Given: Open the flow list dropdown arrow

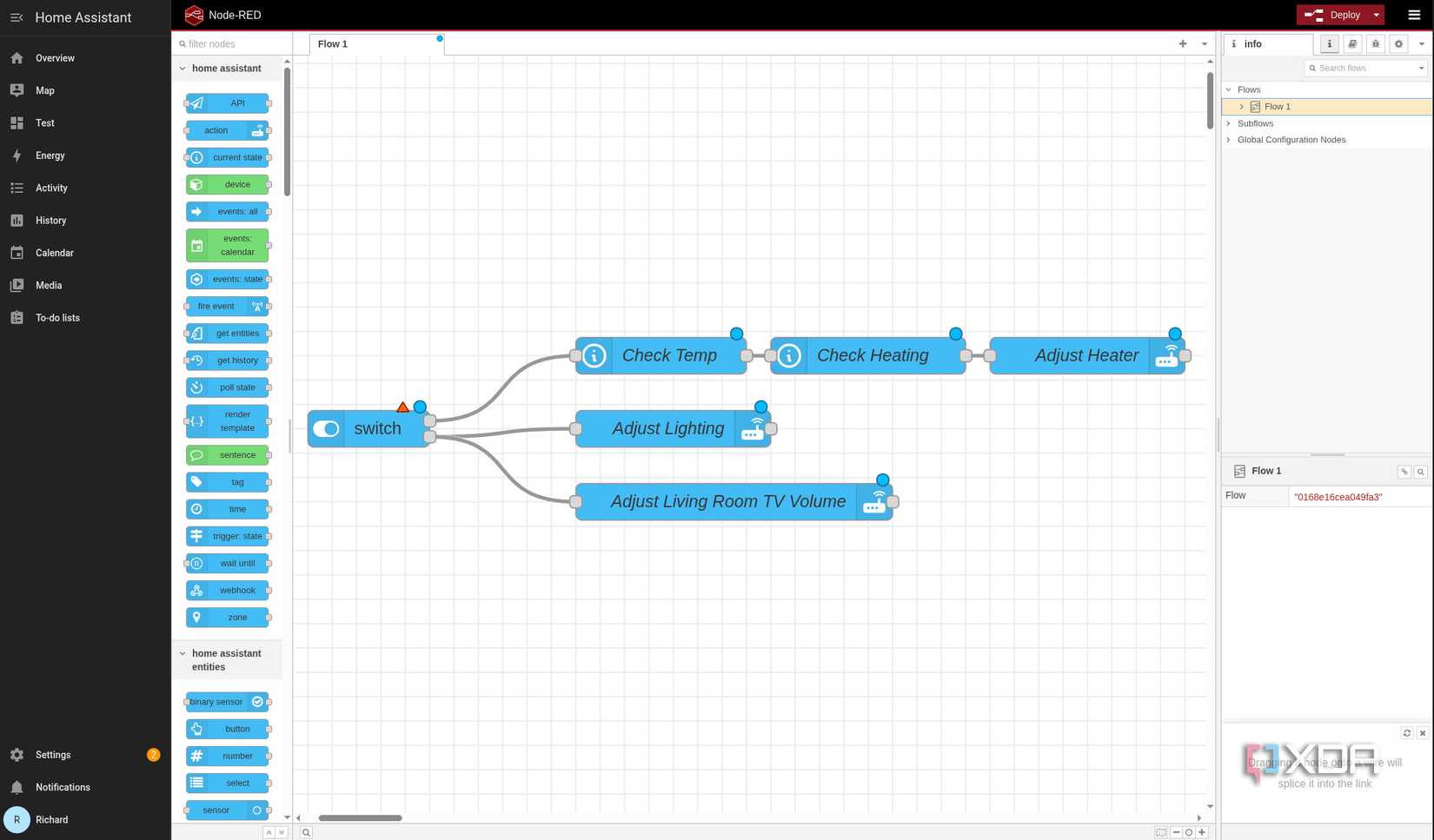Looking at the screenshot, I should (1205, 44).
